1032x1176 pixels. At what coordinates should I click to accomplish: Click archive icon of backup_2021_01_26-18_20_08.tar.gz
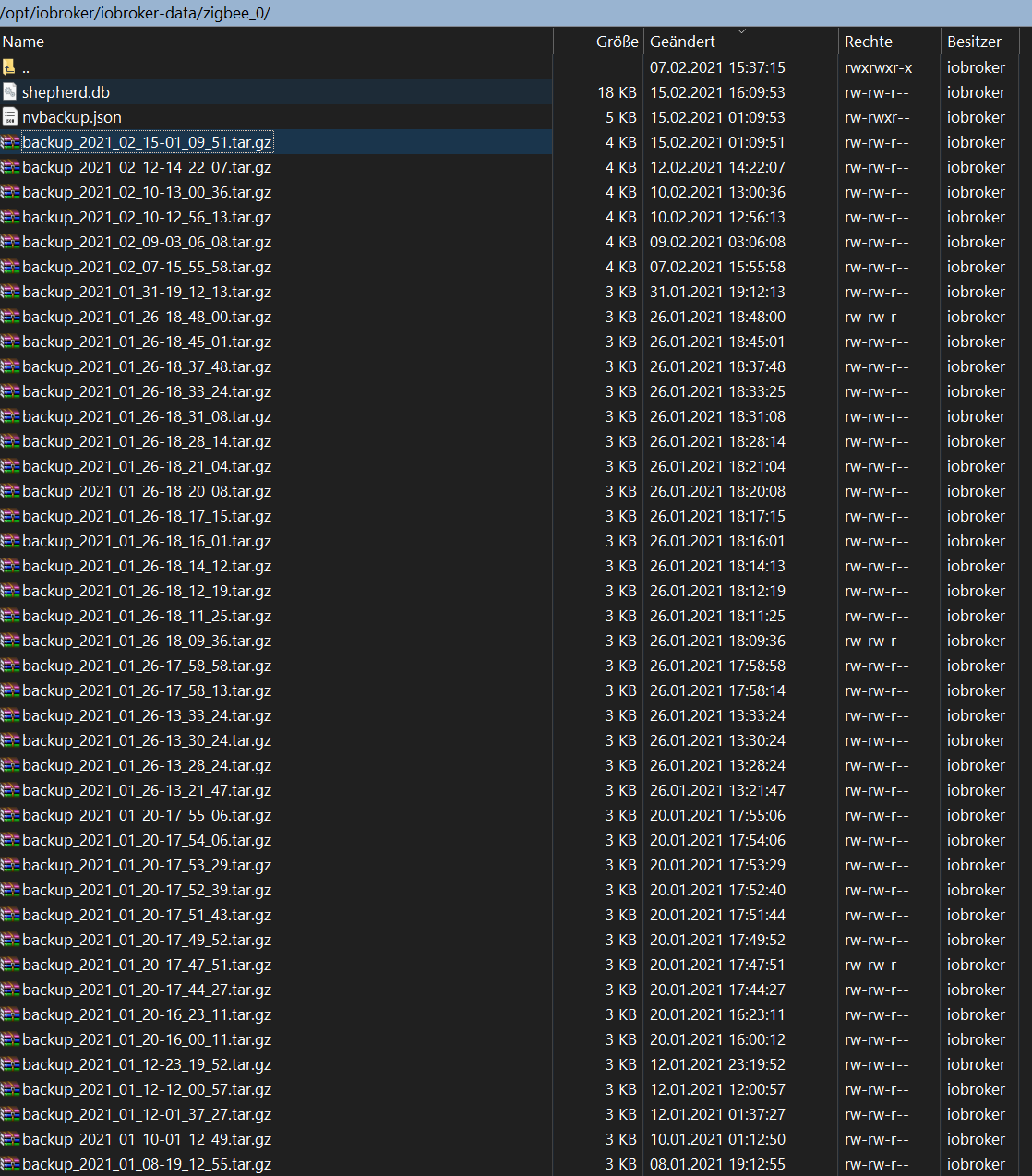pos(10,491)
